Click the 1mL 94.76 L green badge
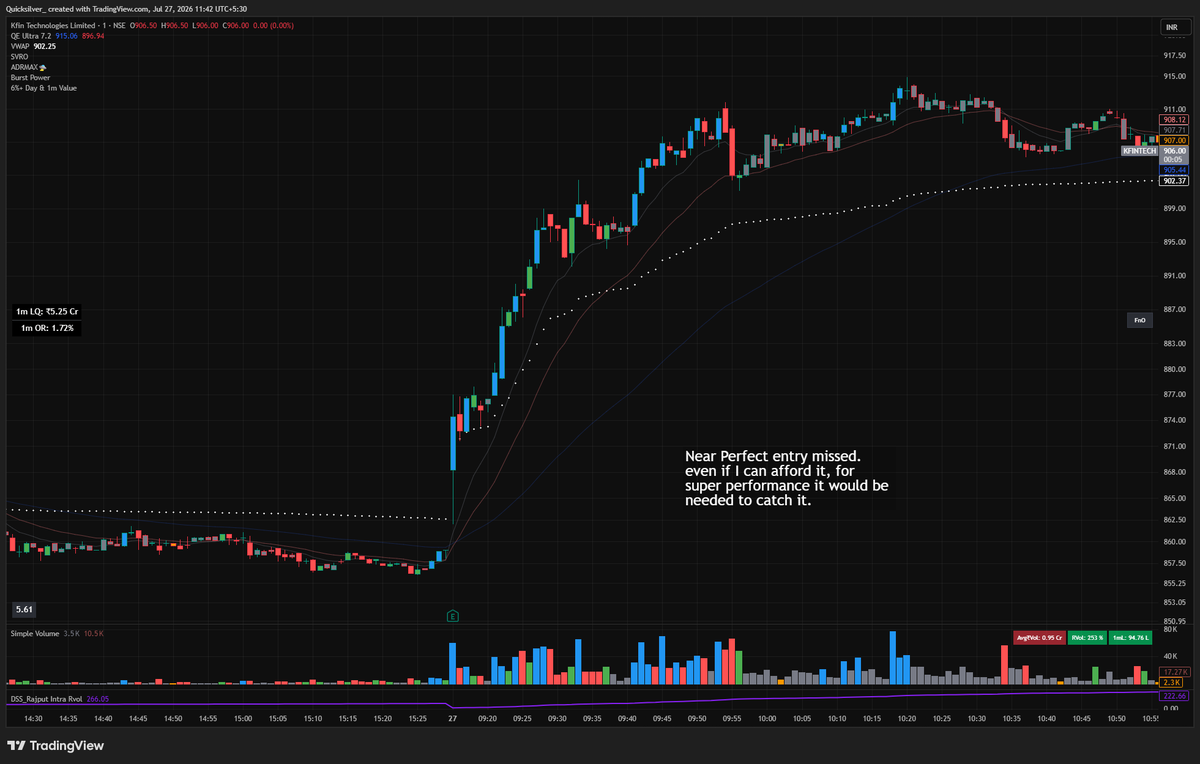This screenshot has height=764, width=1200. [1132, 636]
